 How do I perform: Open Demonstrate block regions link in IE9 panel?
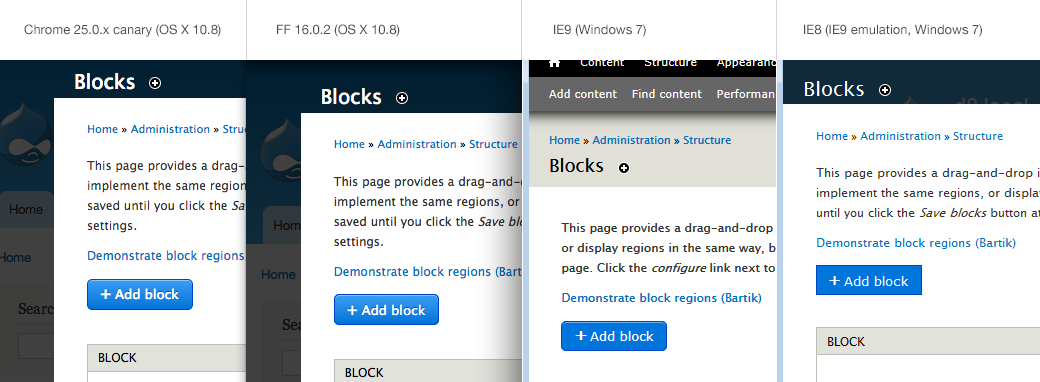[x=661, y=298]
